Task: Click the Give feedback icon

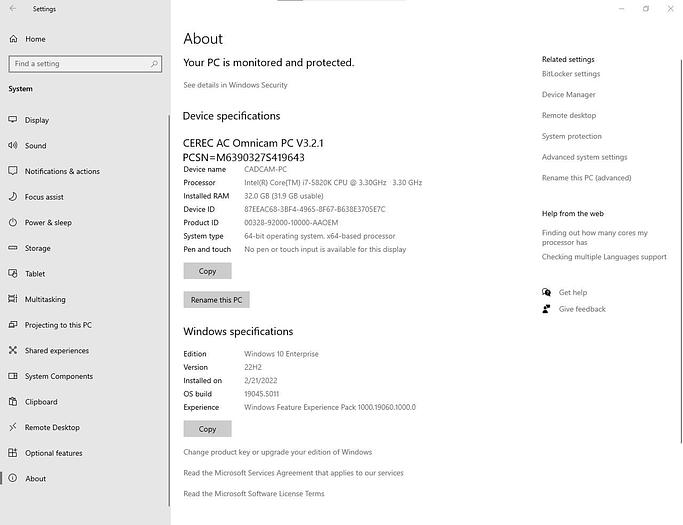Action: click(546, 309)
